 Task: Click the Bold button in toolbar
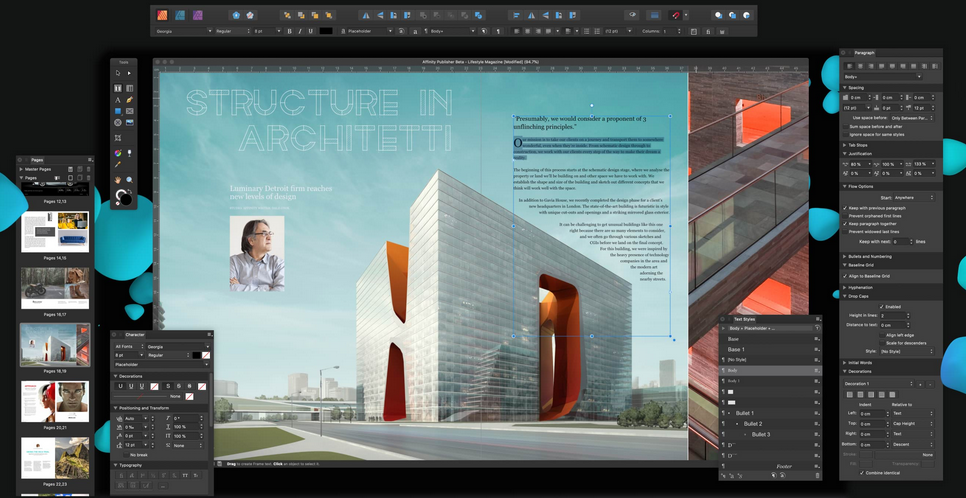click(x=290, y=31)
